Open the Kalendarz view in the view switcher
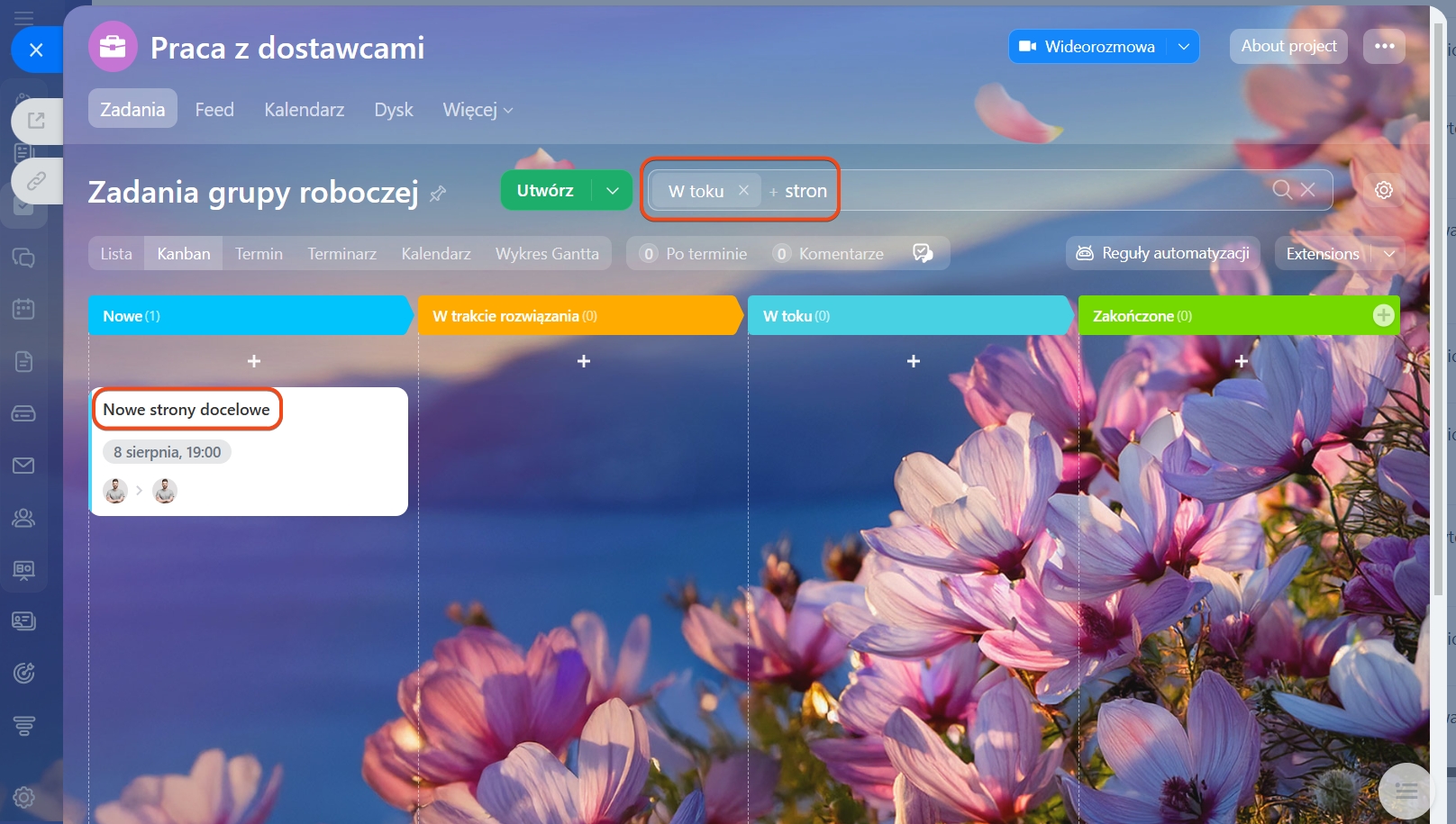1456x824 pixels. pos(436,254)
